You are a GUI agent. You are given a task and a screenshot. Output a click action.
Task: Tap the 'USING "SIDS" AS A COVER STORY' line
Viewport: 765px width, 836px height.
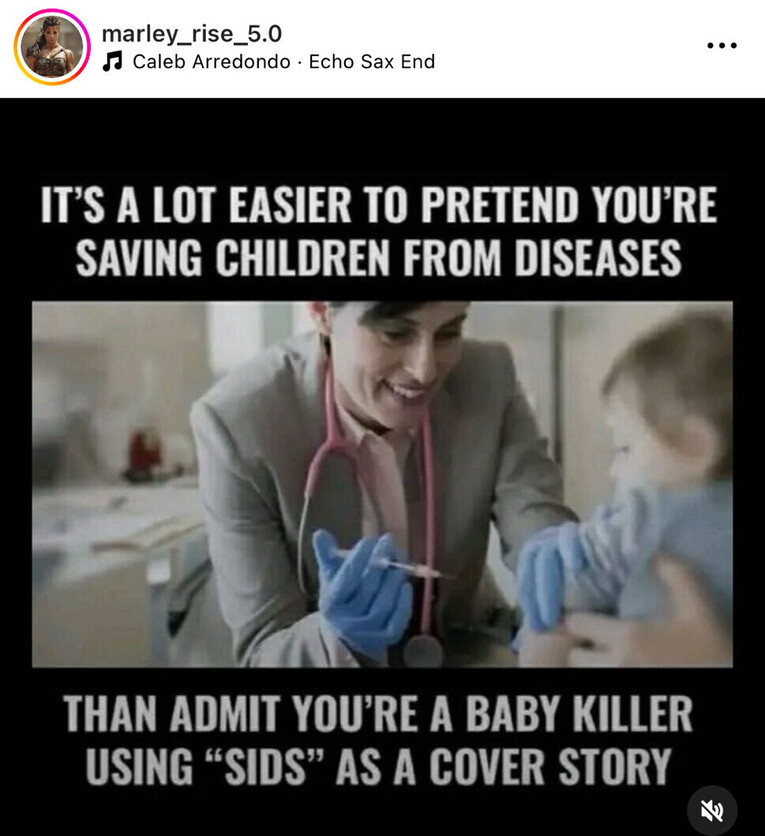point(378,767)
